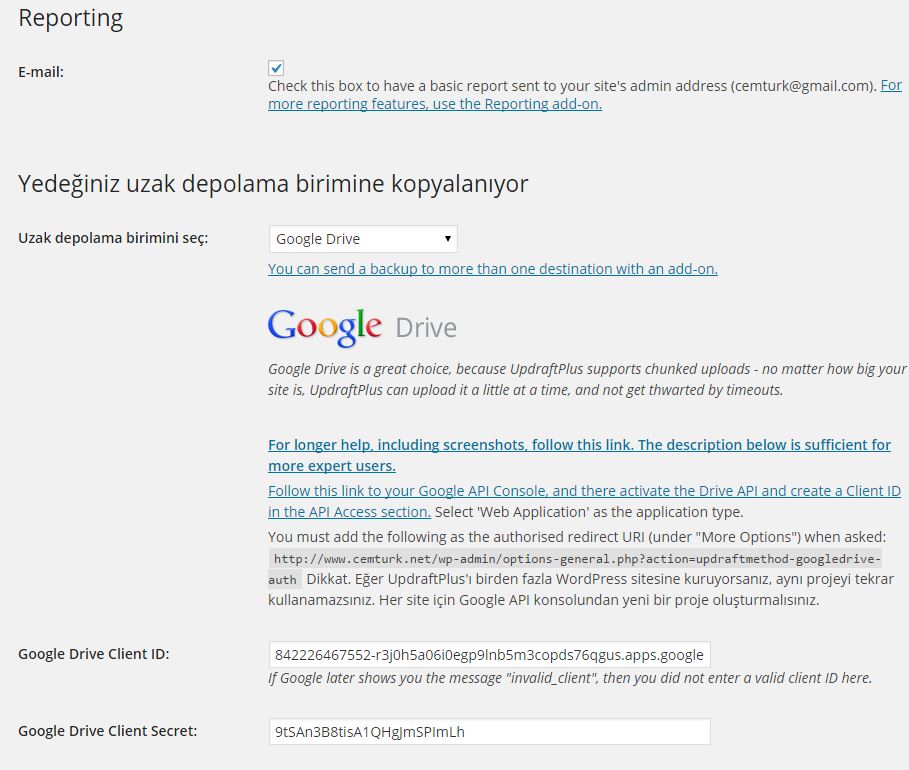Image resolution: width=909 pixels, height=770 pixels.
Task: Click the 'Google Drive Client Secret:' label
Action: (108, 731)
